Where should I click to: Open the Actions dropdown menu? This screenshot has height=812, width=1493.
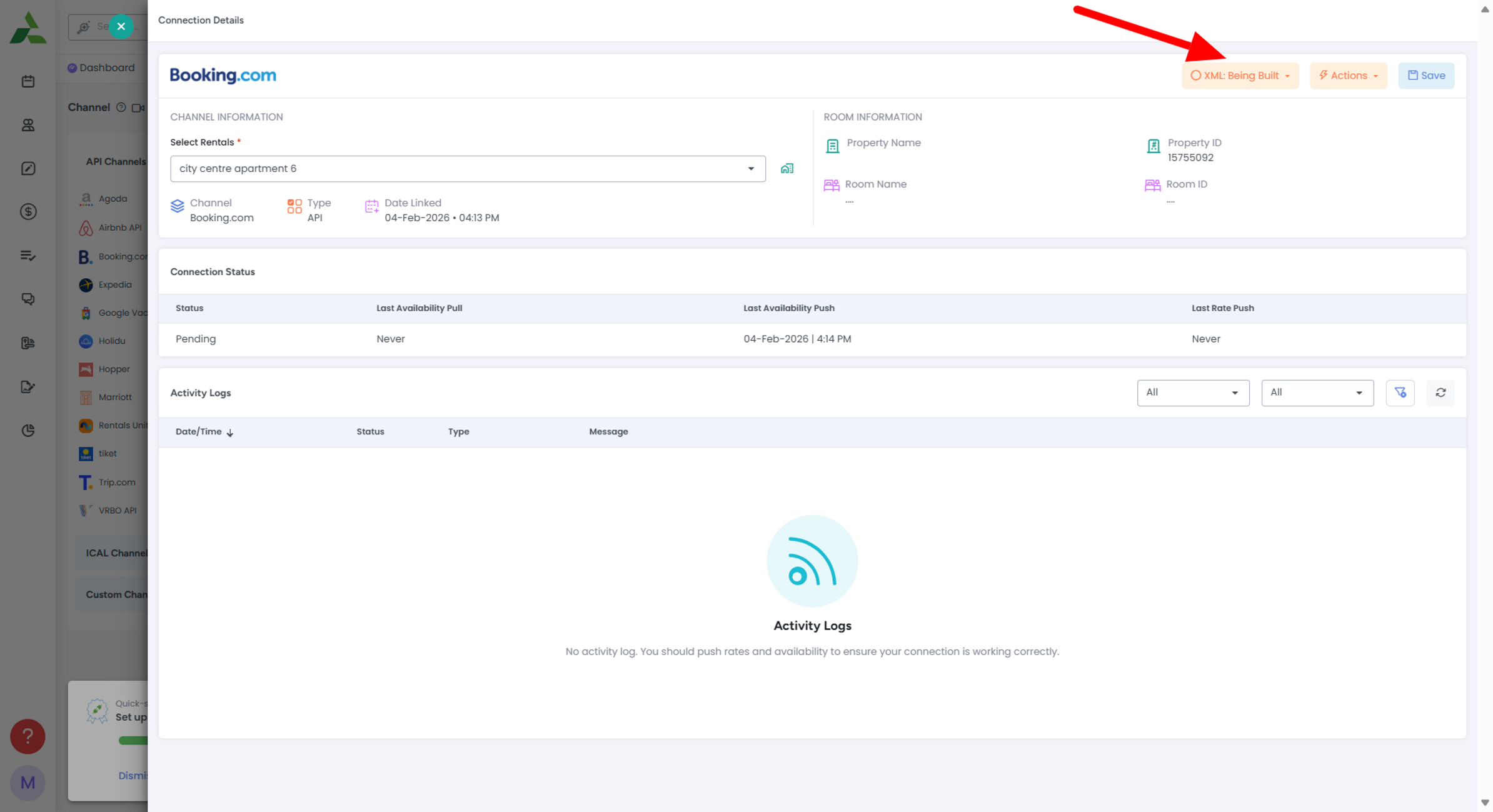click(1348, 76)
